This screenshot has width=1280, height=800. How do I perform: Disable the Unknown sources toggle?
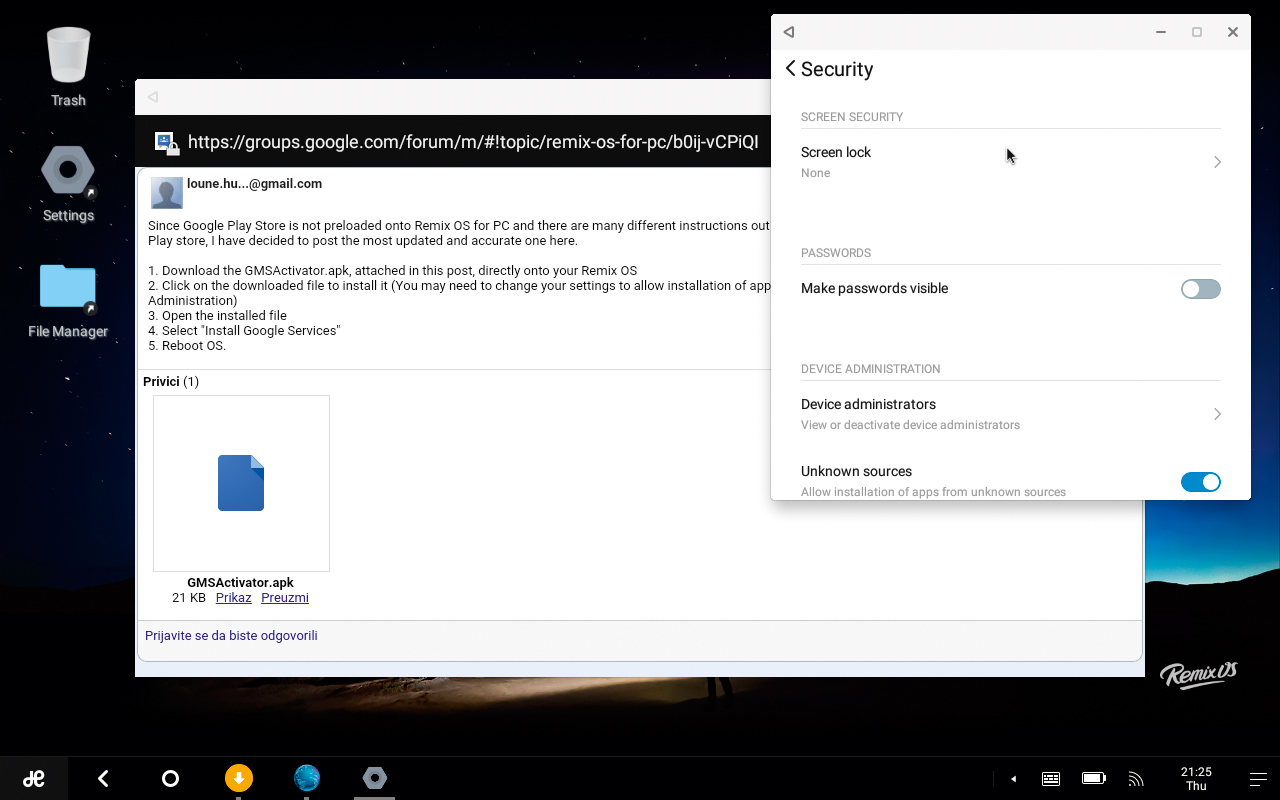tap(1200, 481)
